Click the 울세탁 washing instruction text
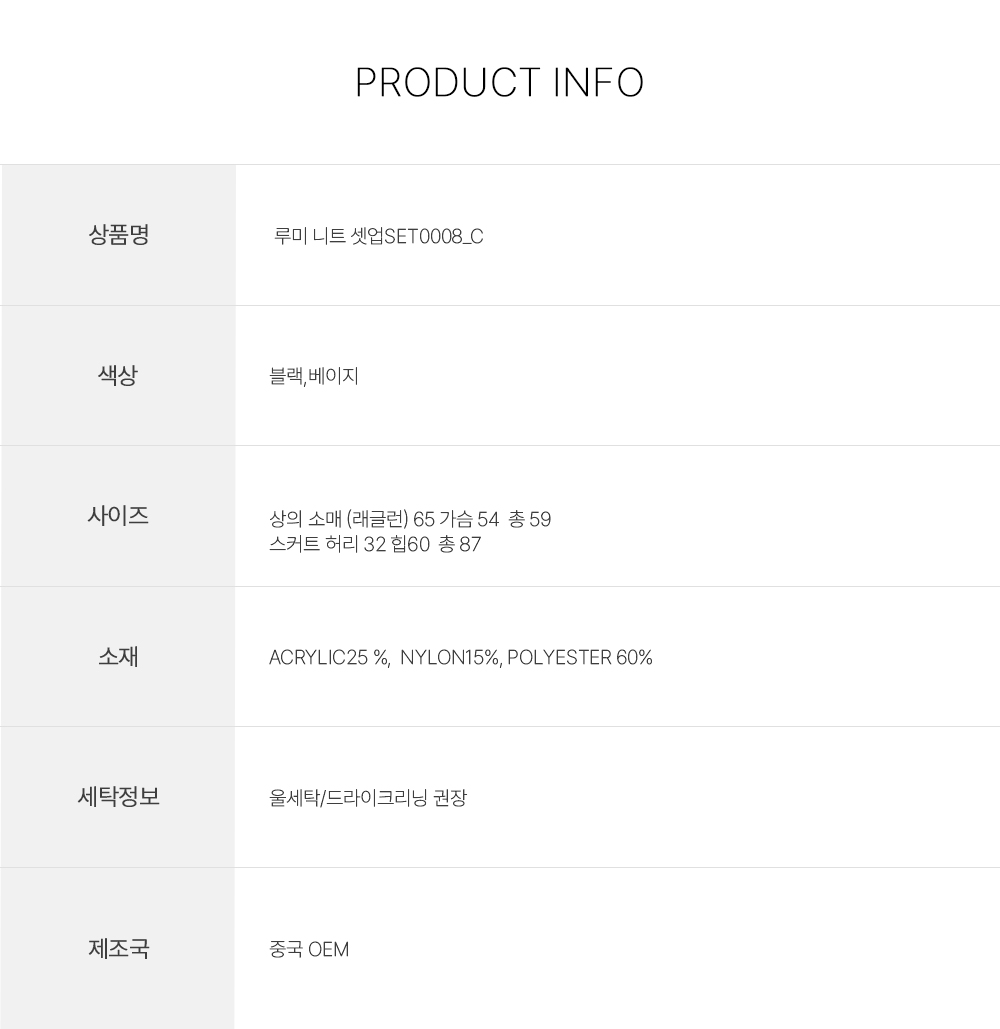Viewport: 1000px width, 1029px height. point(292,798)
